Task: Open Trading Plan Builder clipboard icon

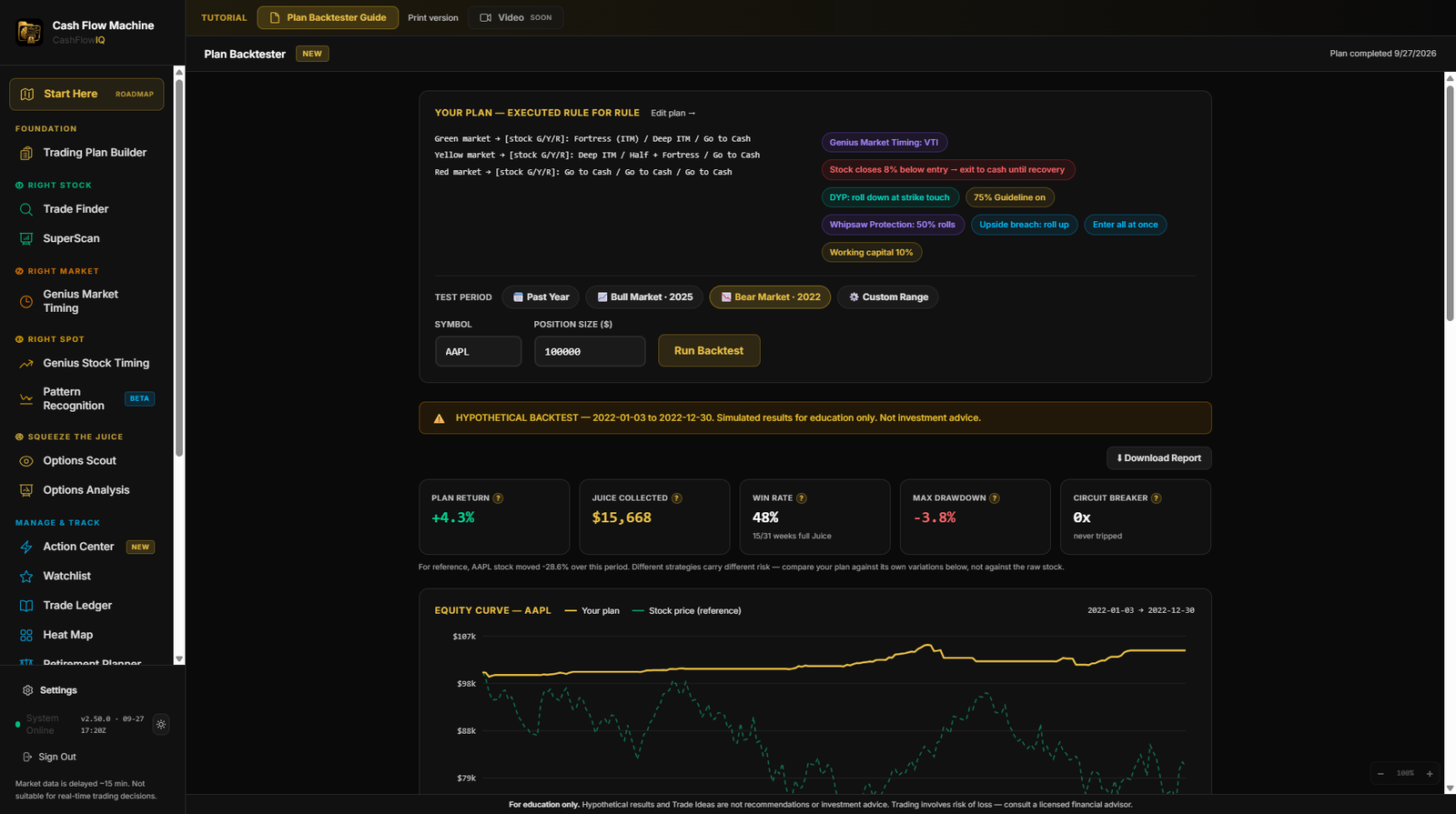Action: [26, 153]
